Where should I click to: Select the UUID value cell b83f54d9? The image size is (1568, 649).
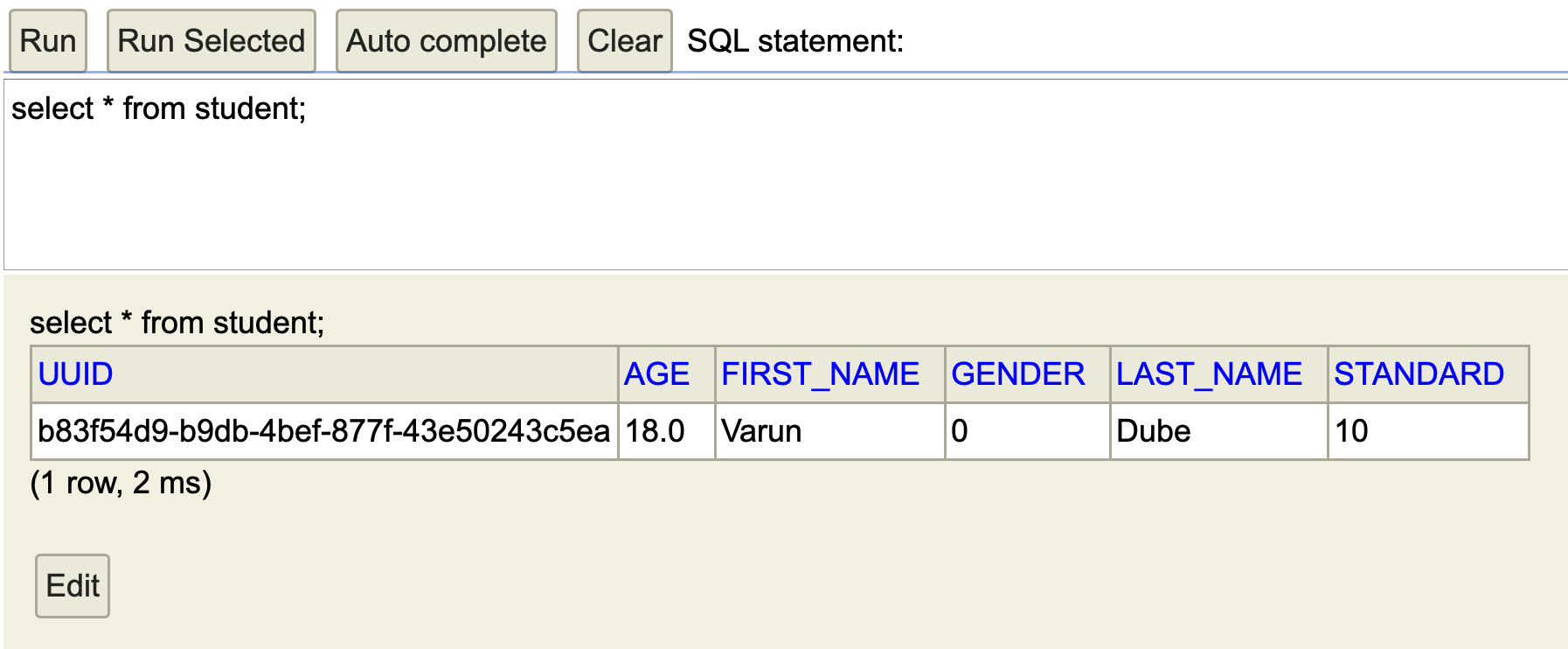tap(324, 431)
